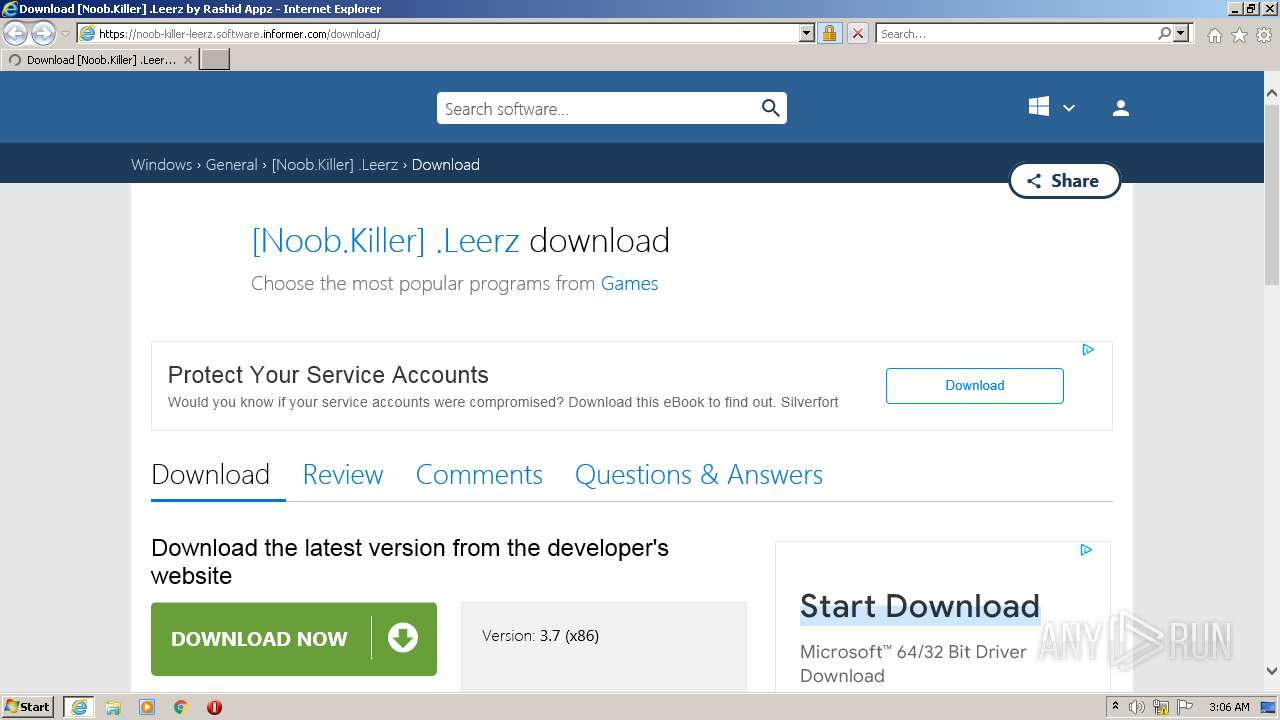Open the IE Home icon
Image resolution: width=1280 pixels, height=720 pixels.
coord(1214,35)
